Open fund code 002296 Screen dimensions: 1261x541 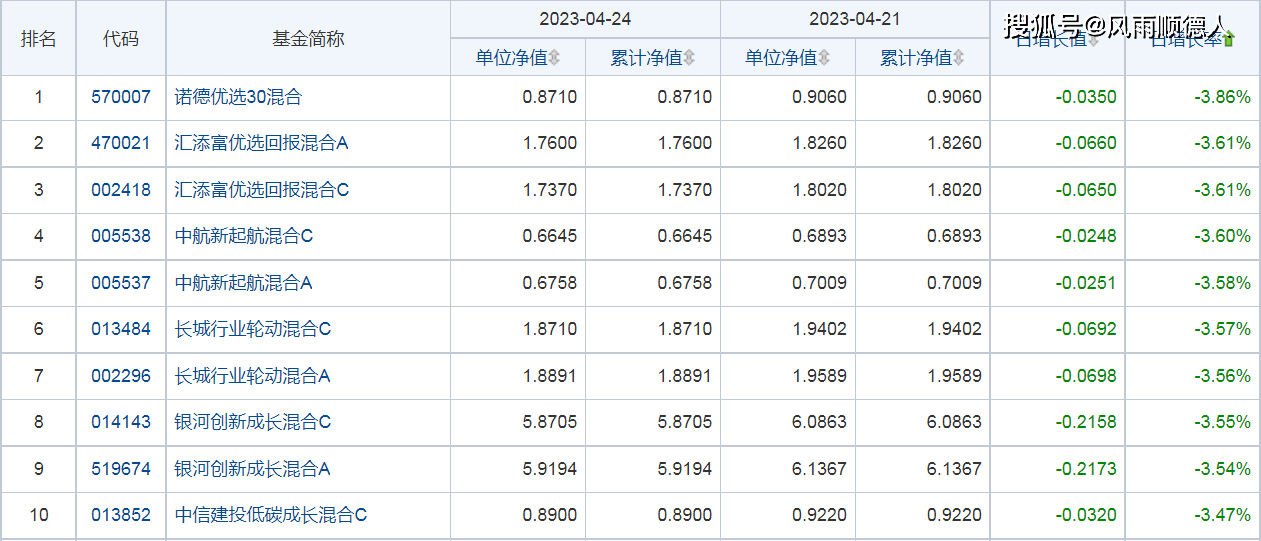click(x=121, y=376)
